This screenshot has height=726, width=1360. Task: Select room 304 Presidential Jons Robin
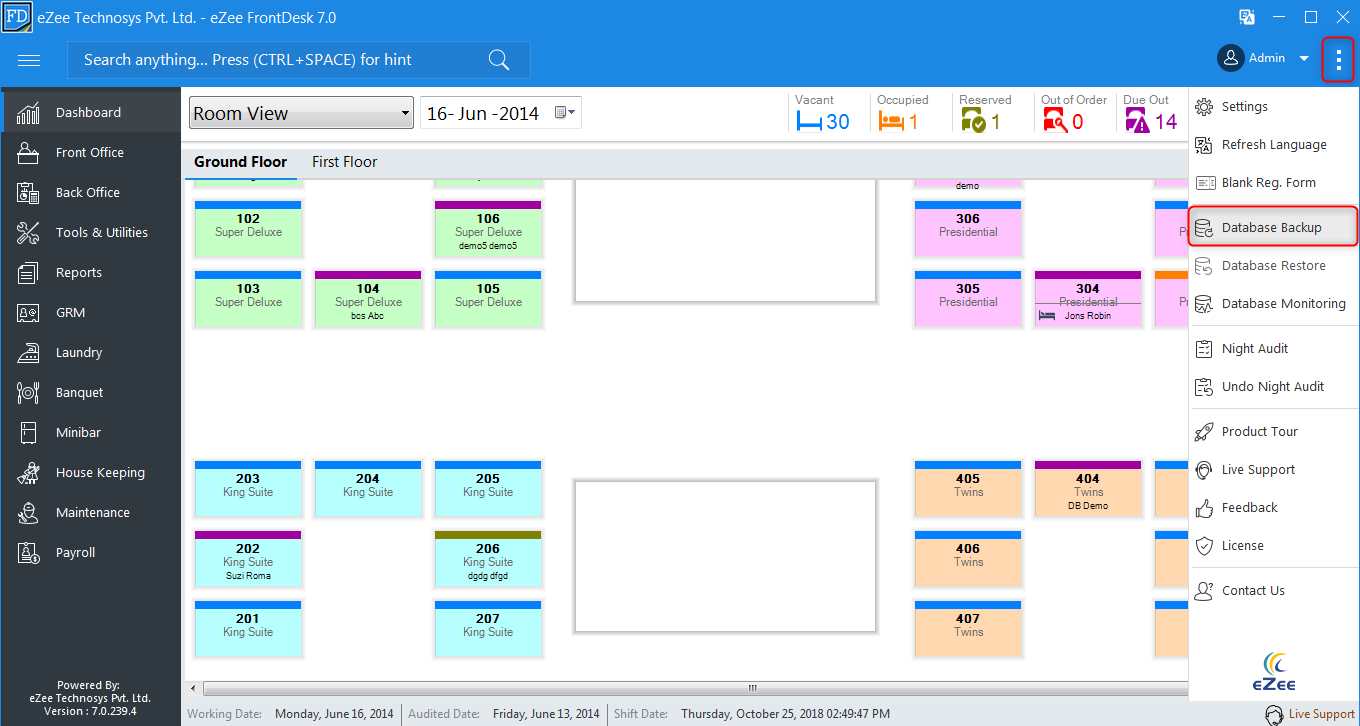1088,298
